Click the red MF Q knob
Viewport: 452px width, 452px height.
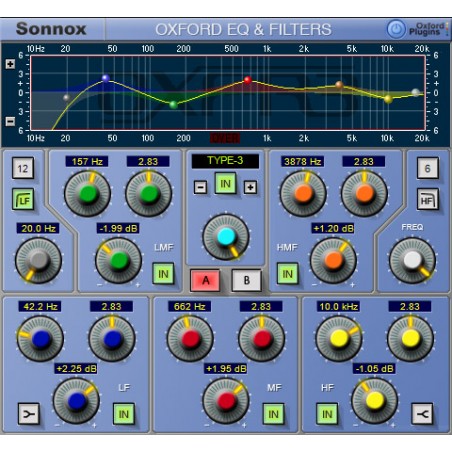[262, 339]
